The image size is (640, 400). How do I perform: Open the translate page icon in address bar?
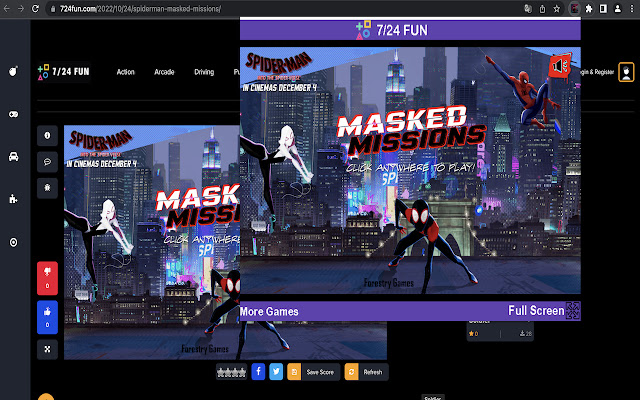[528, 9]
